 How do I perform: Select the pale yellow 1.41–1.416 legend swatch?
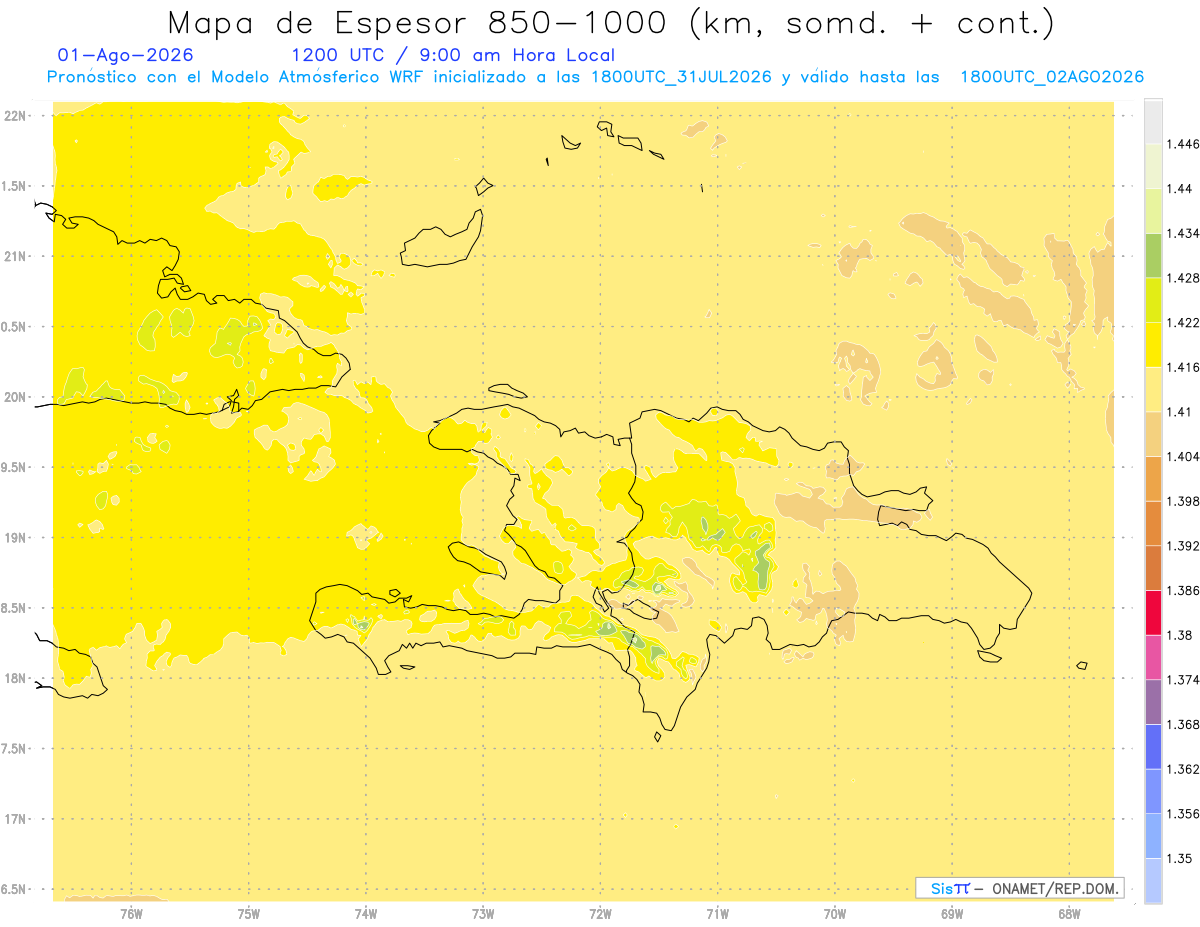coord(1153,390)
